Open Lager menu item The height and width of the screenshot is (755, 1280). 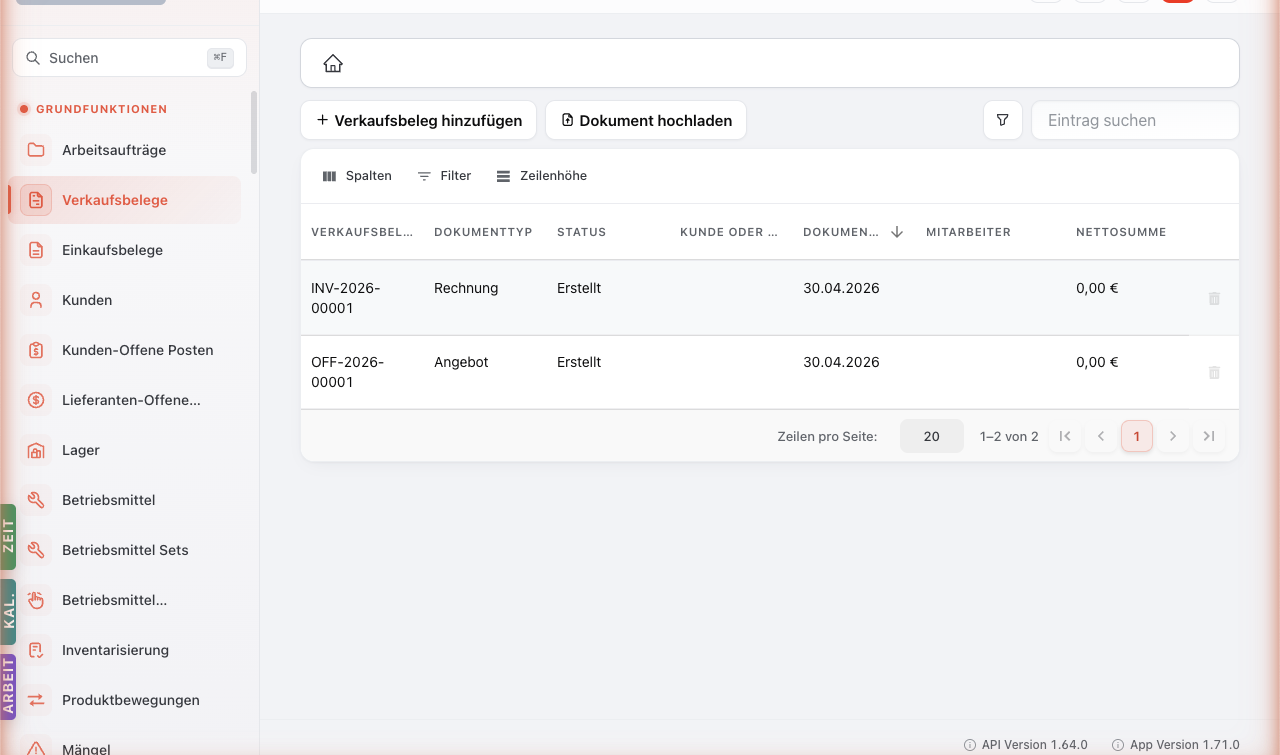[x=124, y=450]
